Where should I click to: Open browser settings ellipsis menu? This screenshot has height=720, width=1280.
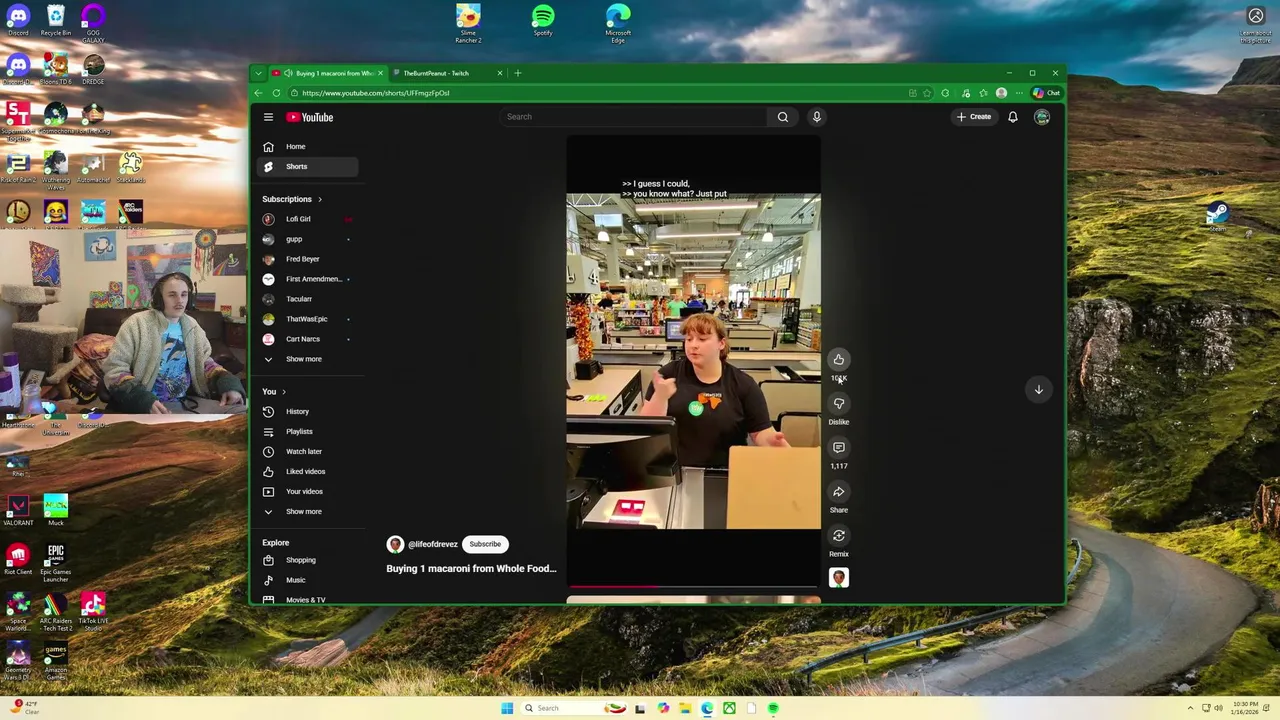(1019, 93)
